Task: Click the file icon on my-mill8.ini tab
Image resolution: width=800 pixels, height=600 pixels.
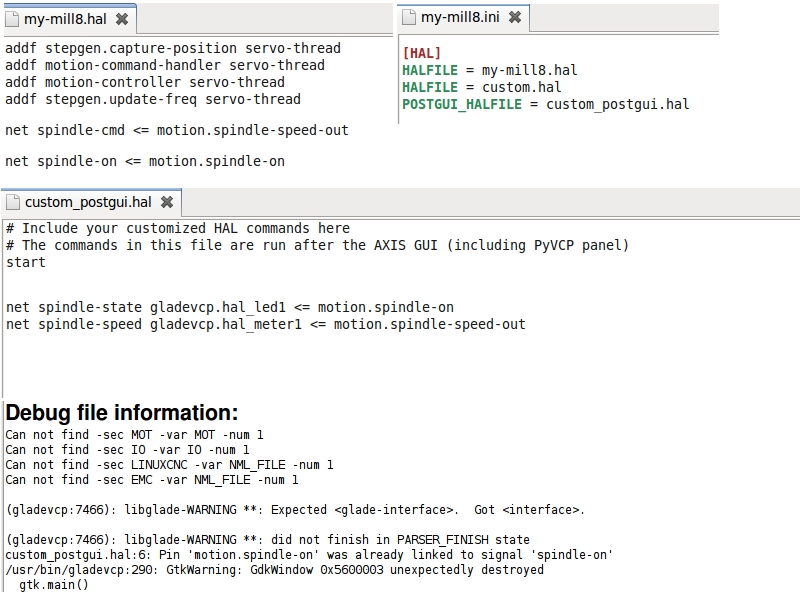Action: tap(409, 17)
